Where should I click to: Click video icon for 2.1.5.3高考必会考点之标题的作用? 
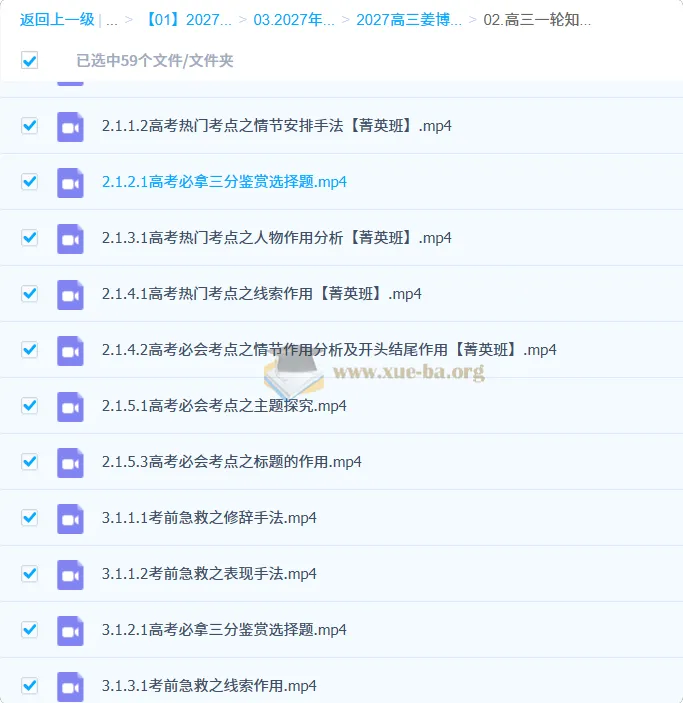click(x=70, y=463)
